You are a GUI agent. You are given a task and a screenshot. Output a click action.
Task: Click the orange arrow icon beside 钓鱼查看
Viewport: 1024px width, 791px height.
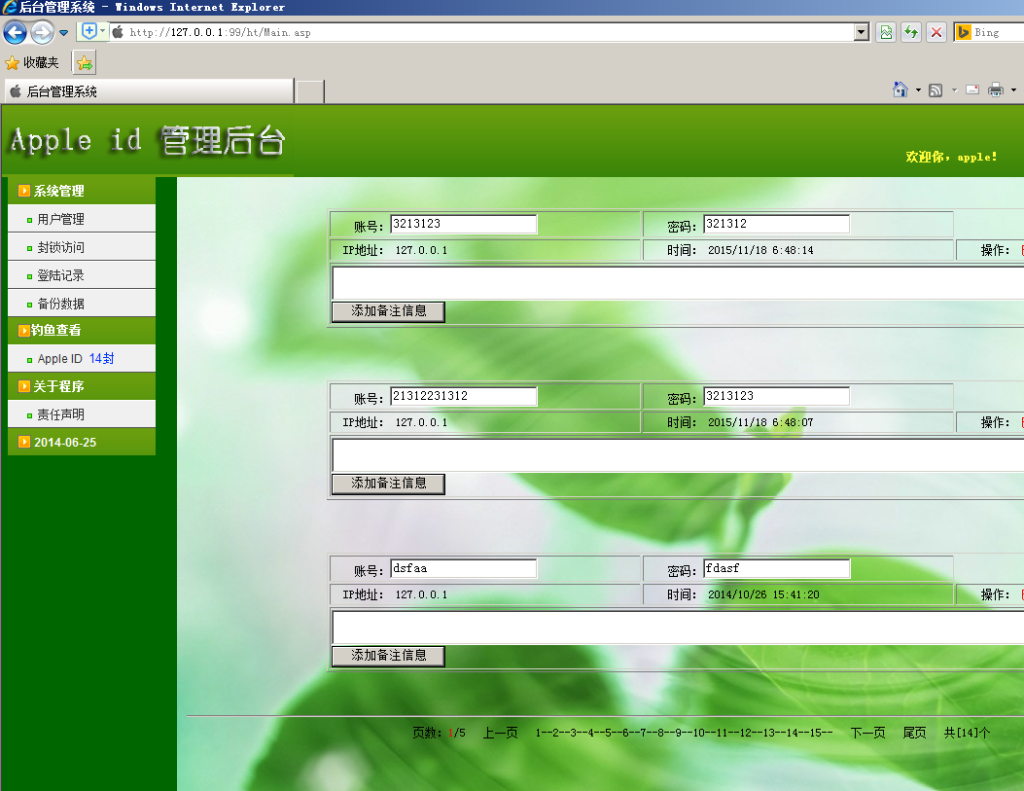pyautogui.click(x=24, y=331)
